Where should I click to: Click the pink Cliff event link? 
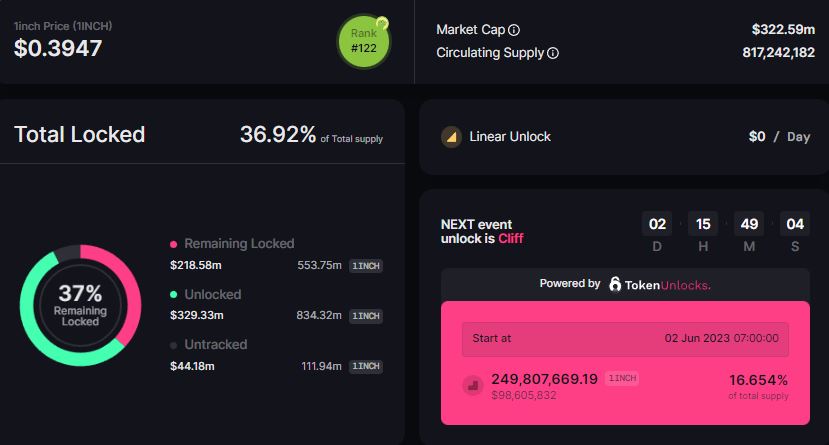point(510,239)
